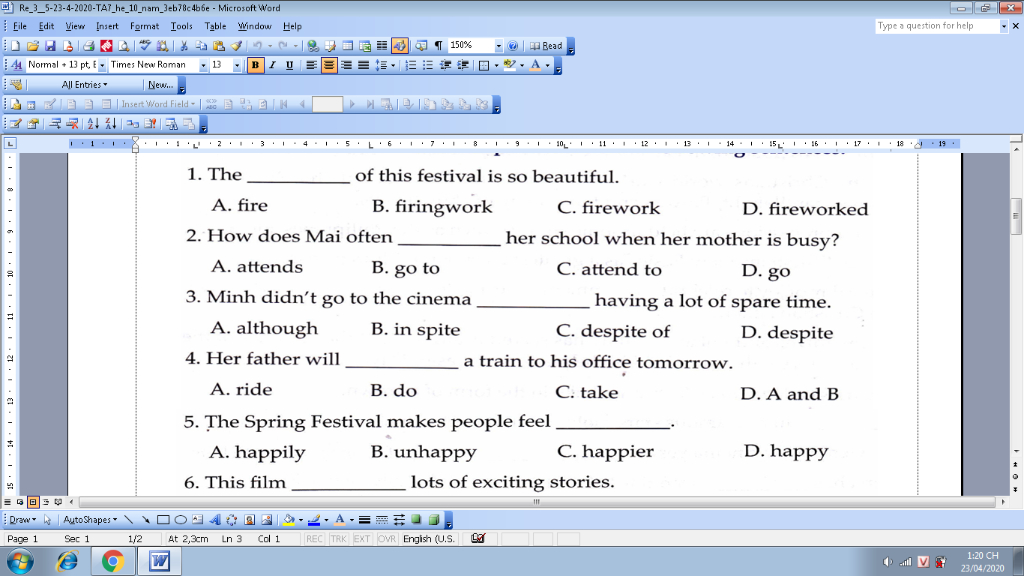Screen dimensions: 1024x576
Task: Toggle Center alignment
Action: 328,65
